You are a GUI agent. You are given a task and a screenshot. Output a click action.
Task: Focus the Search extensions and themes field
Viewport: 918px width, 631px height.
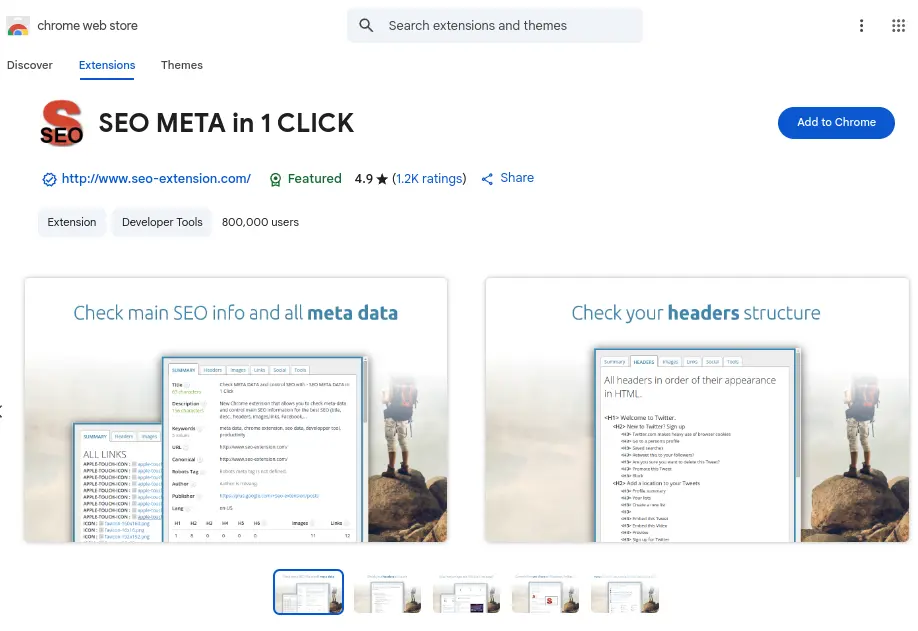coord(495,25)
